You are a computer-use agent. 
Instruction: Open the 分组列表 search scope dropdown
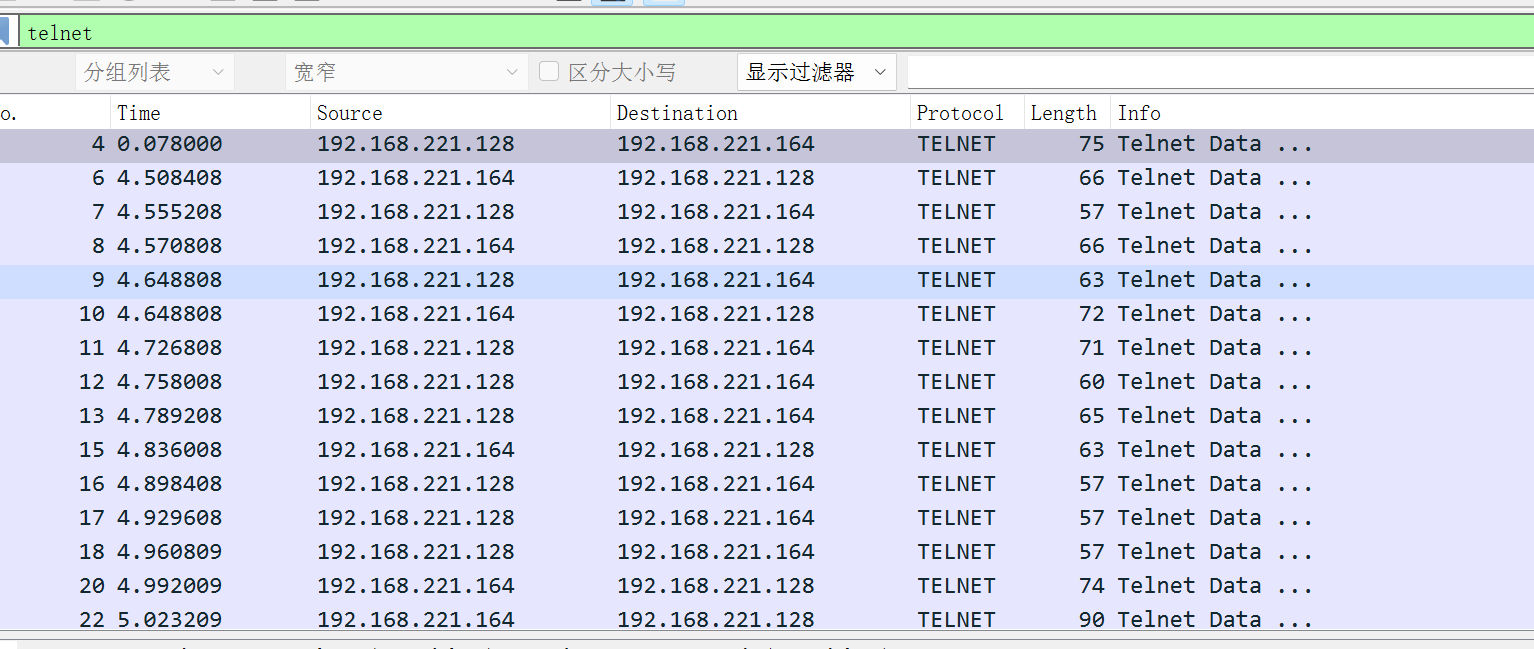point(154,72)
